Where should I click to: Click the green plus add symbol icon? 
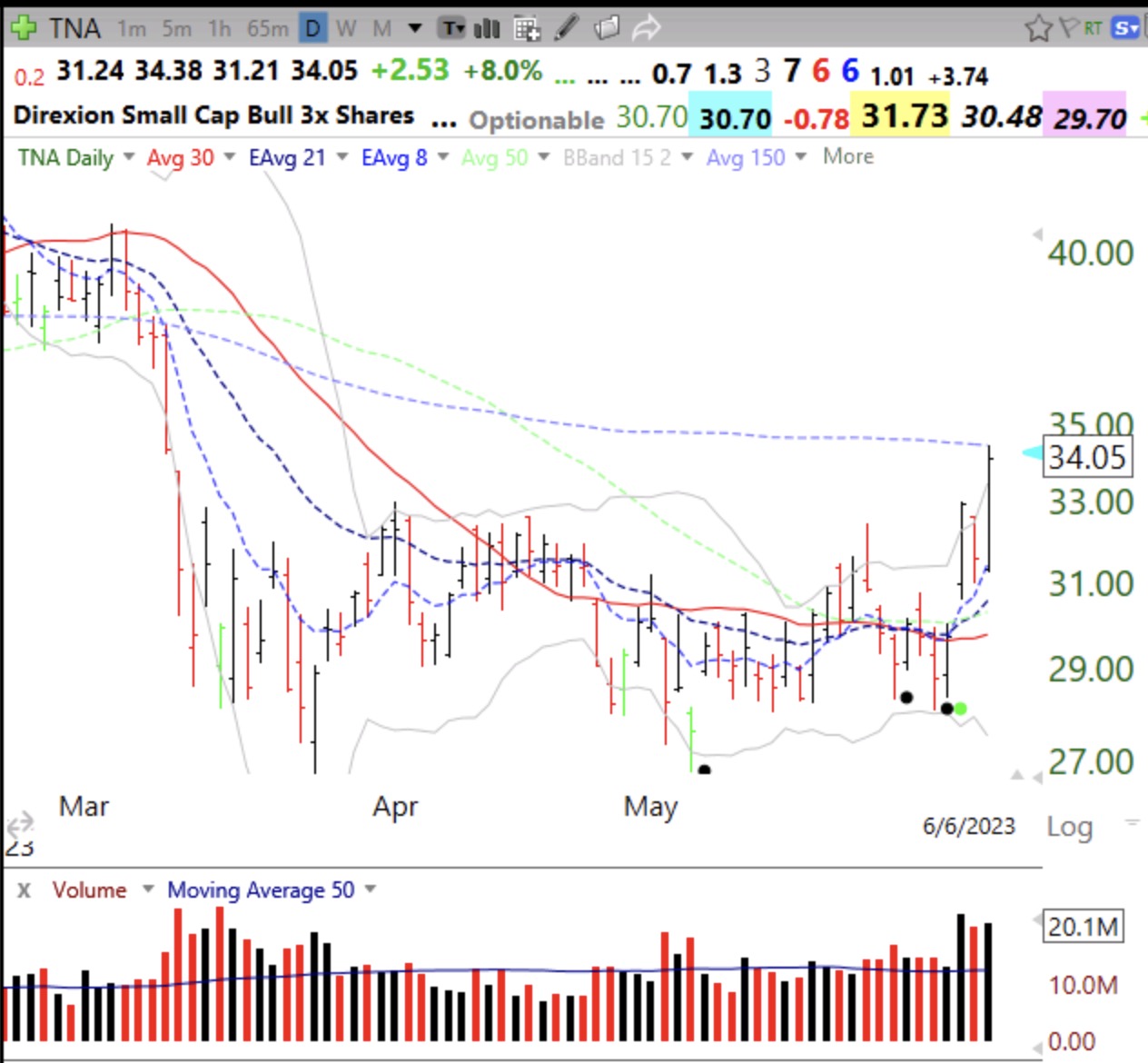pos(23,28)
